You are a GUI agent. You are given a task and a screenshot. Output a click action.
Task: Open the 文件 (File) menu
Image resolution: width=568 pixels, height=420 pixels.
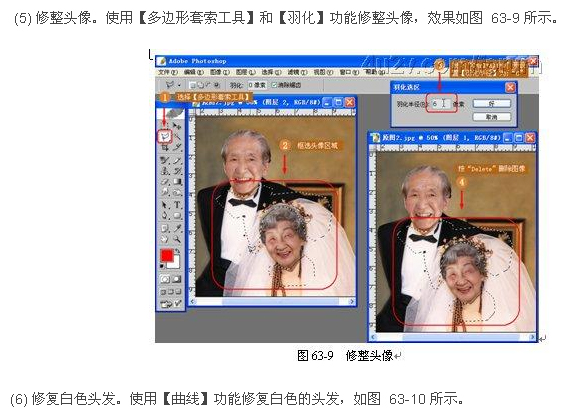168,72
